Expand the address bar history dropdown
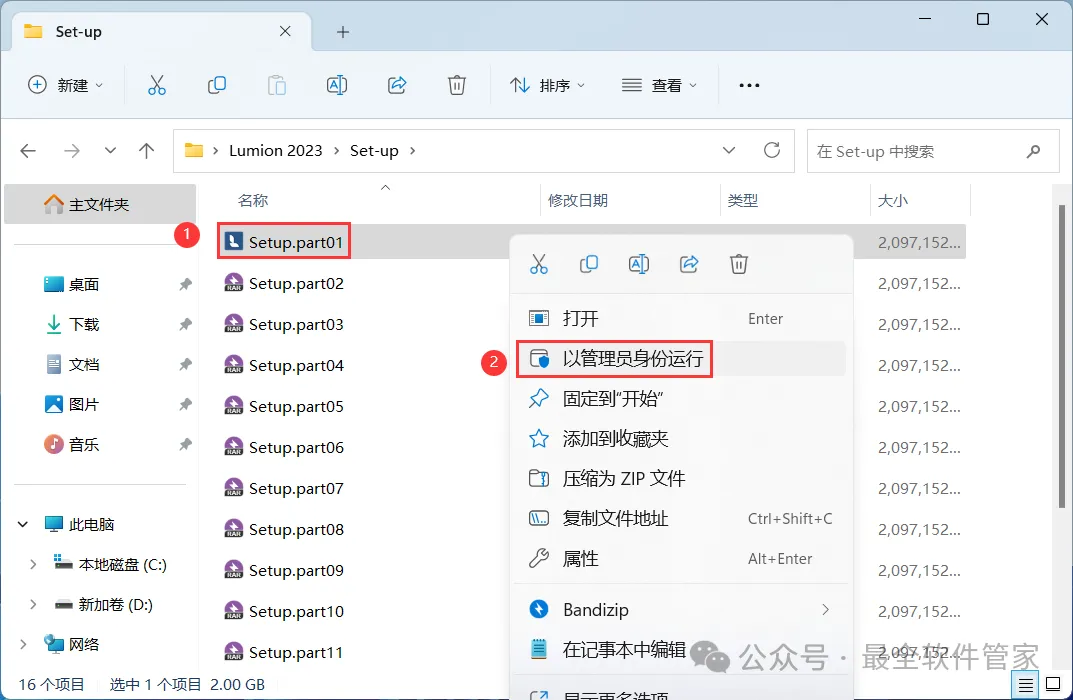The image size is (1073, 700). tap(729, 151)
